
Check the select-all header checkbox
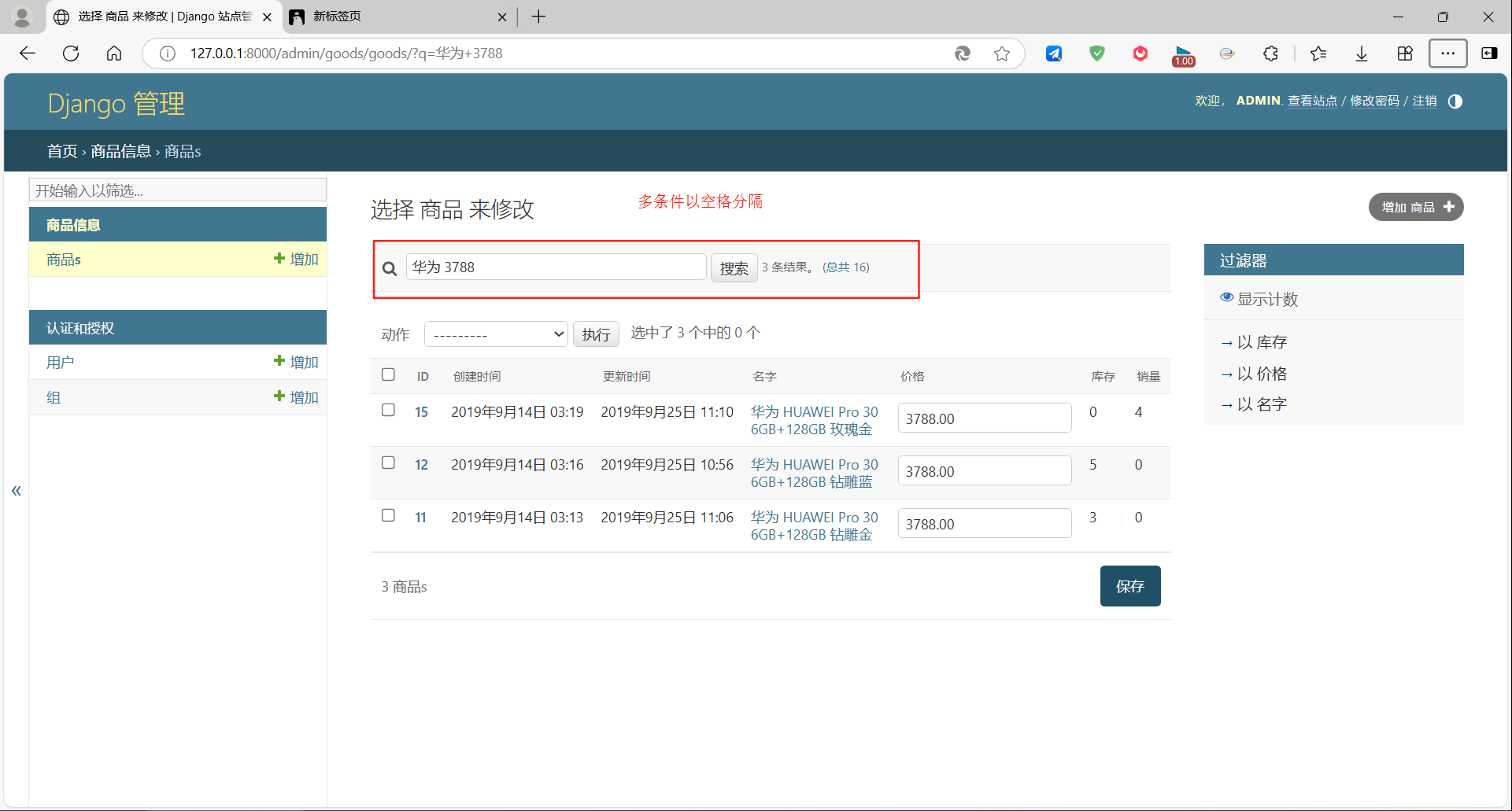click(x=388, y=374)
